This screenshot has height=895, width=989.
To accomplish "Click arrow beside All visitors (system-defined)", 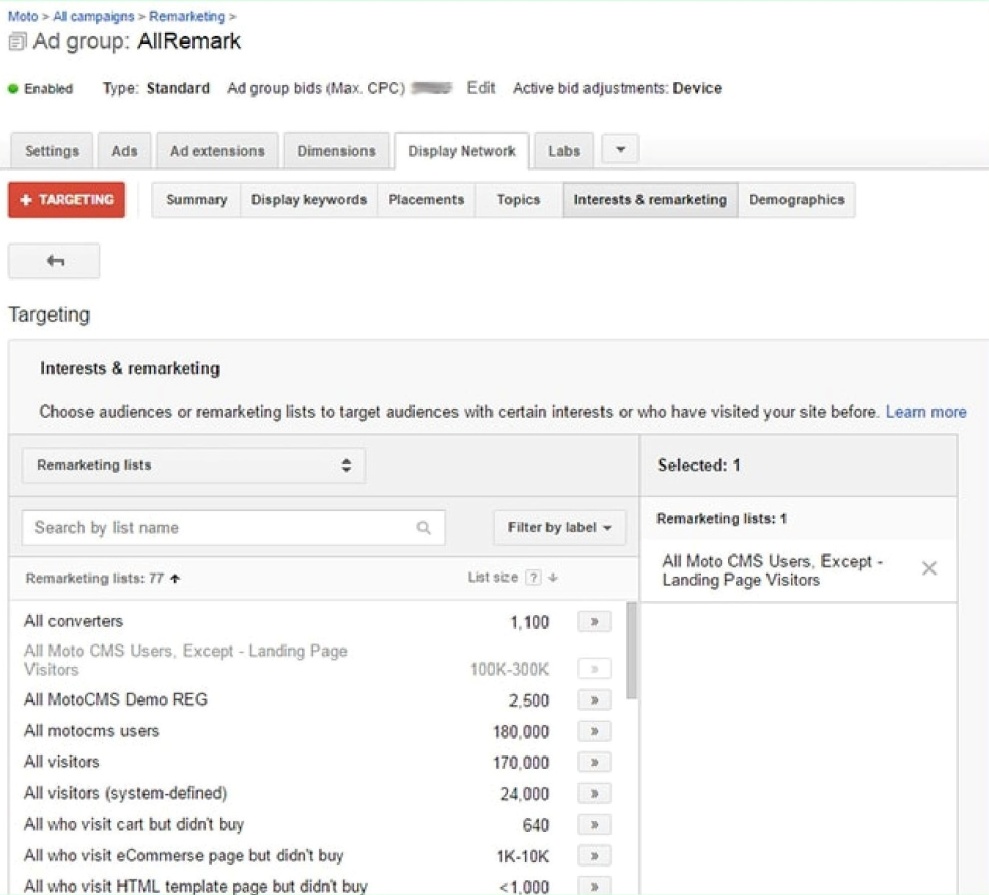I will (594, 794).
